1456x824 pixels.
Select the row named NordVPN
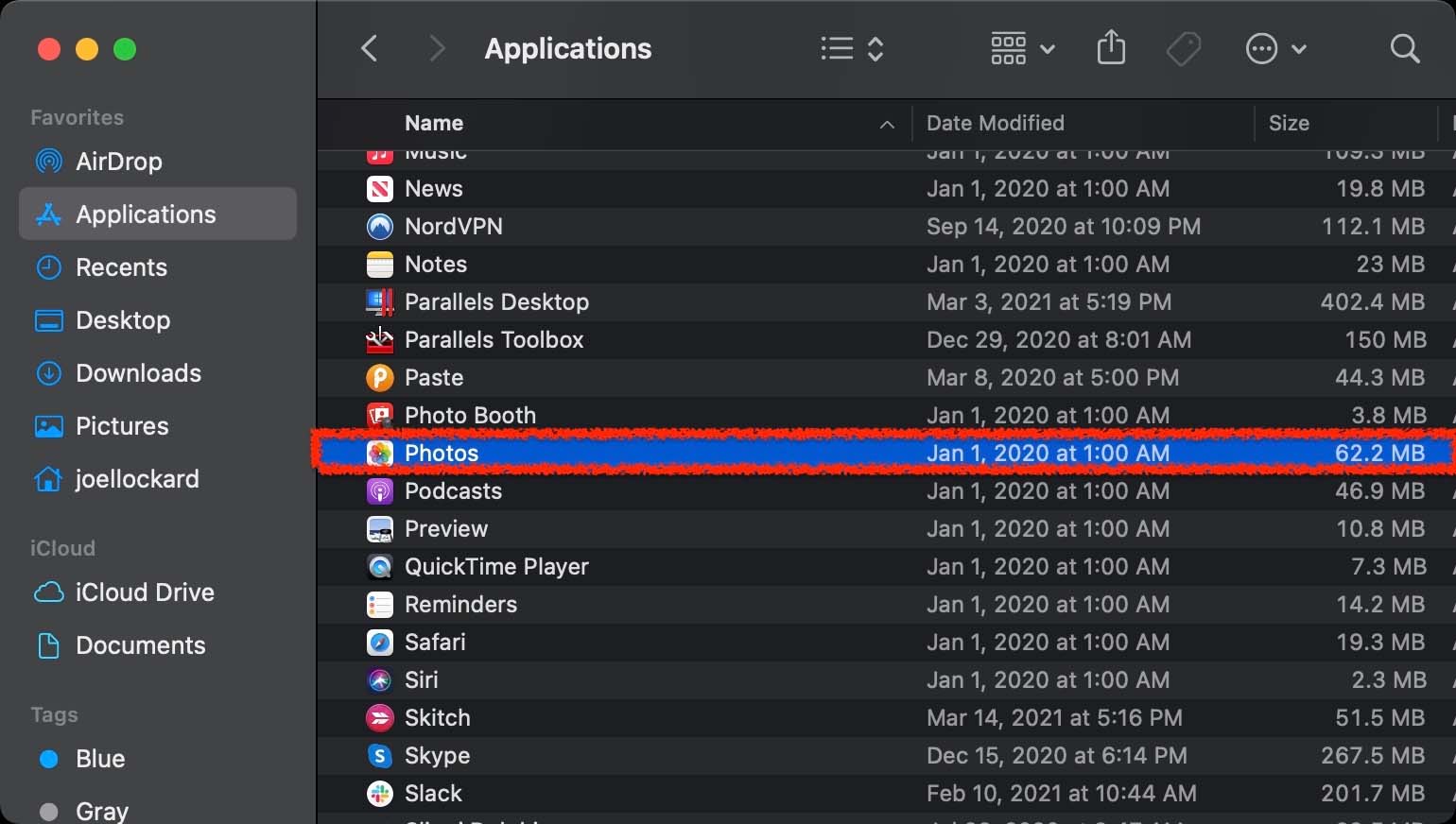click(x=887, y=227)
